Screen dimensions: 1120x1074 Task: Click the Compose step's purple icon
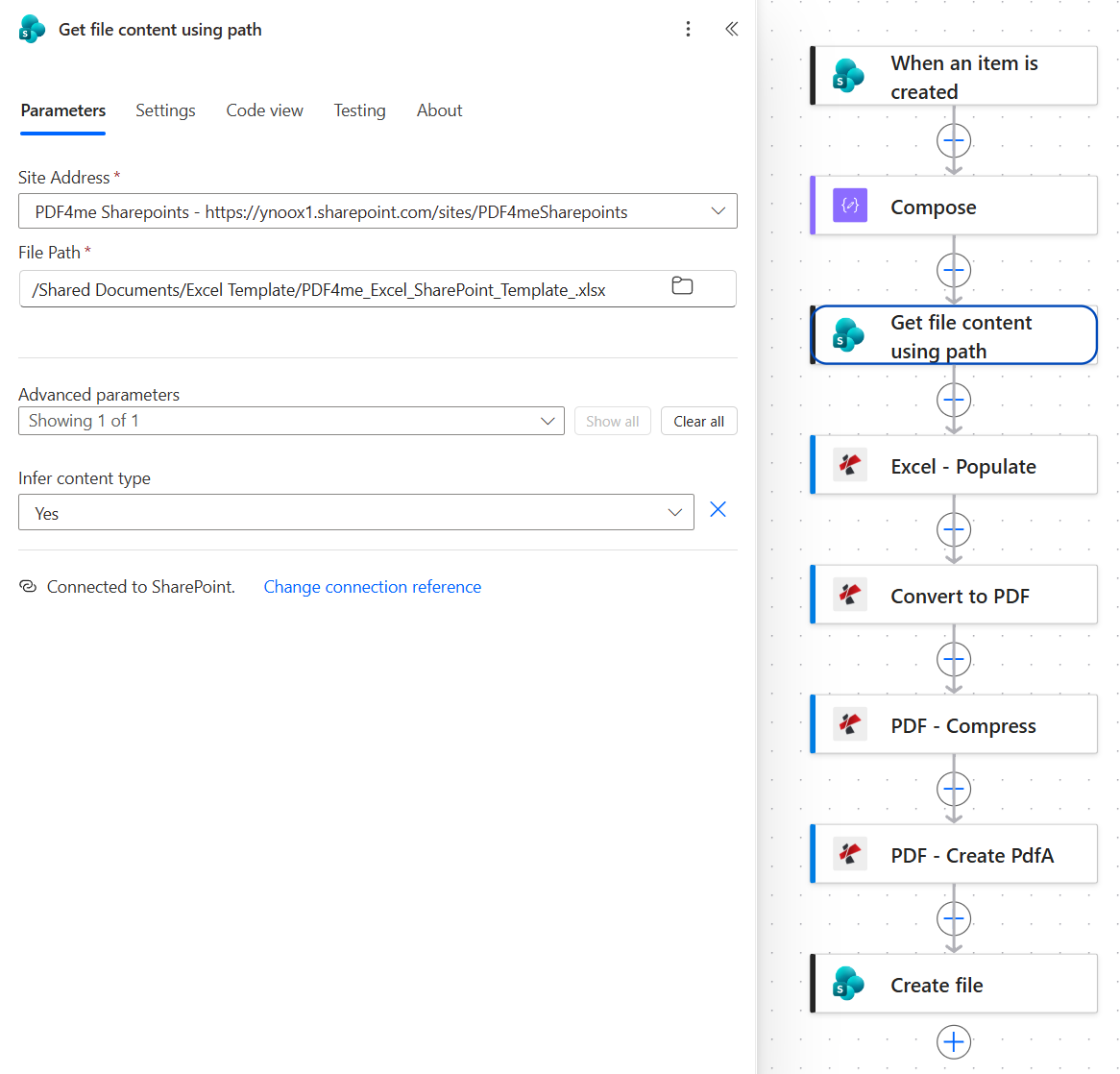pos(850,206)
